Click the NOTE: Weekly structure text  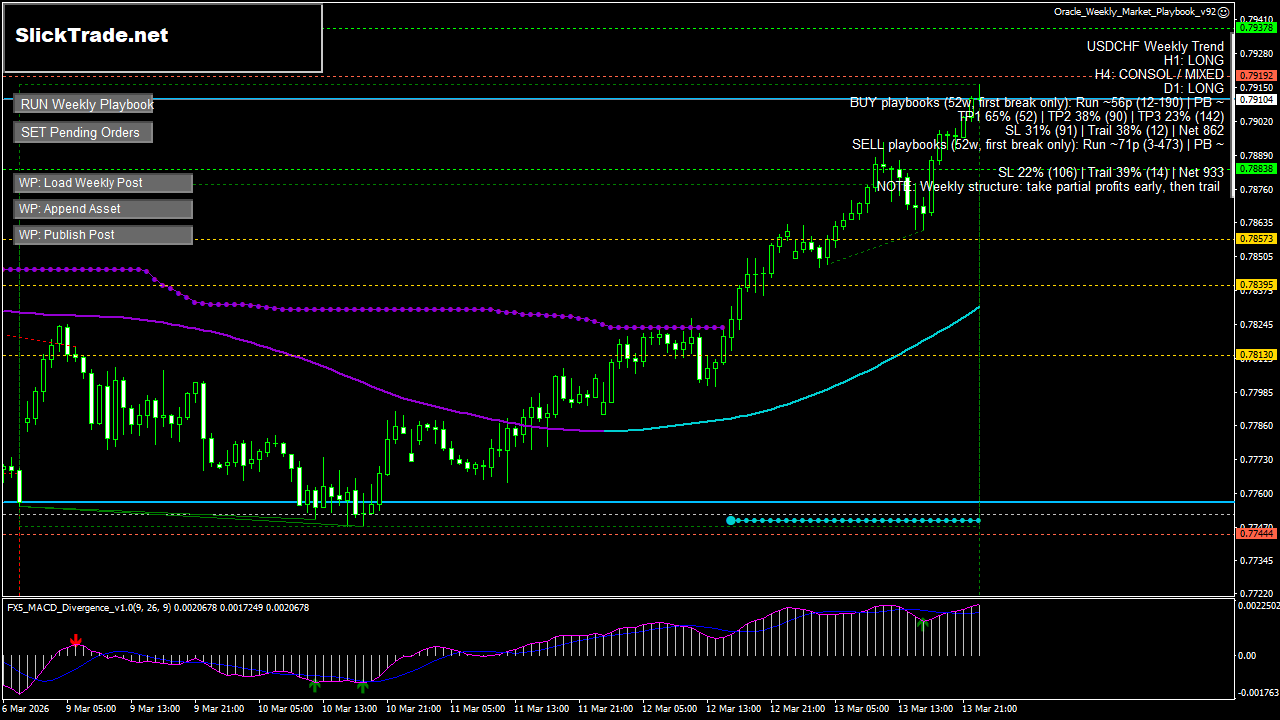coord(1050,186)
